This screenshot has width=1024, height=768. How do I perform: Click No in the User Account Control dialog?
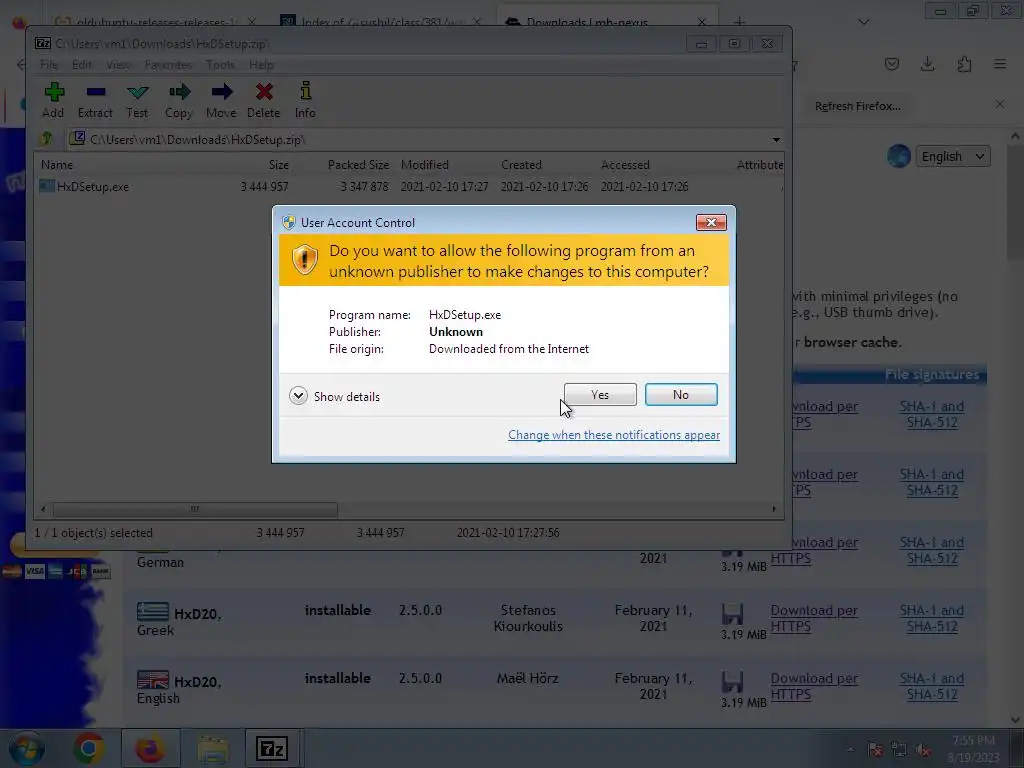tap(680, 394)
